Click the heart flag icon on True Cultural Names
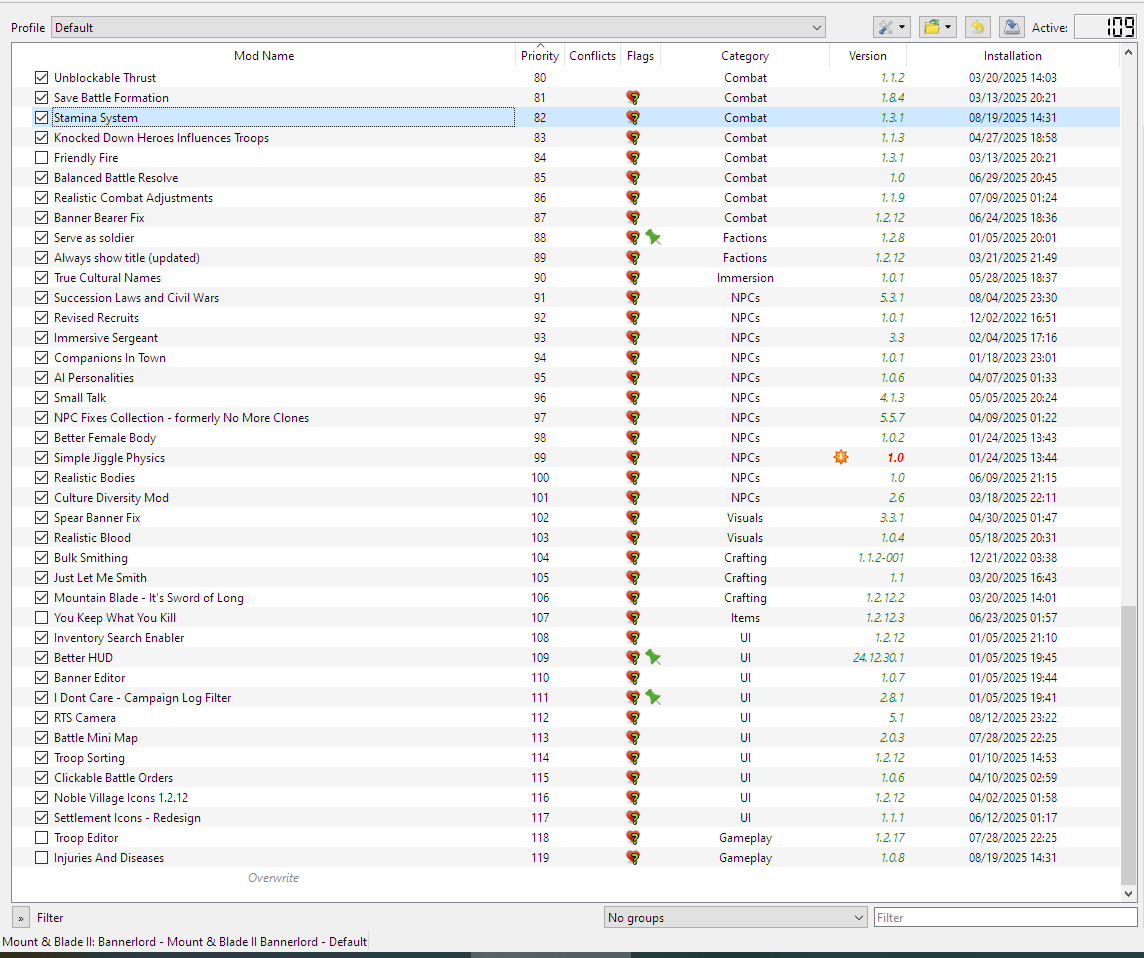Image resolution: width=1144 pixels, height=958 pixels. (633, 278)
